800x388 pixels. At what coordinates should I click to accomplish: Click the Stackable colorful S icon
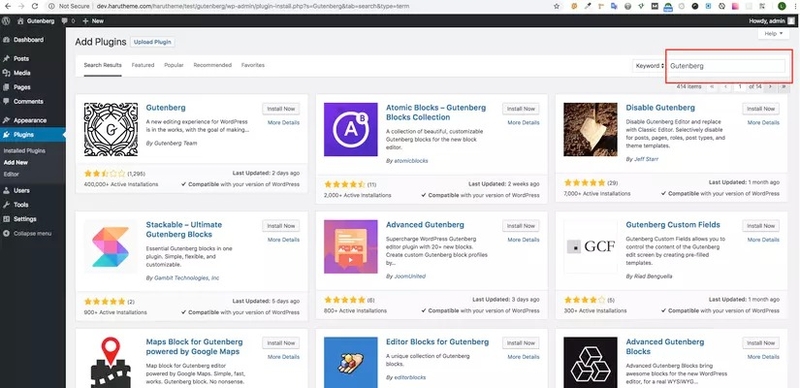pyautogui.click(x=111, y=247)
